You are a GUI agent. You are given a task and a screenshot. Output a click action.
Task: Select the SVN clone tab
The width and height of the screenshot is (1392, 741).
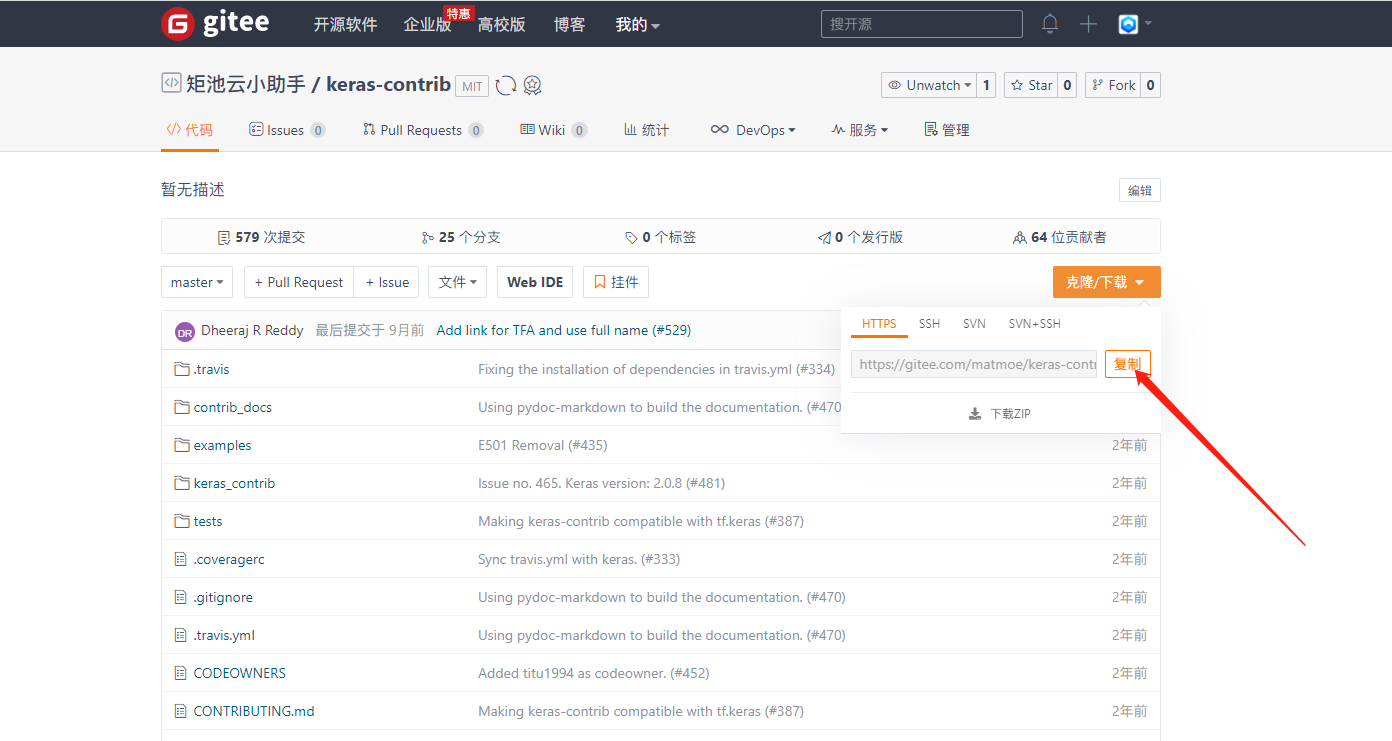(x=974, y=324)
